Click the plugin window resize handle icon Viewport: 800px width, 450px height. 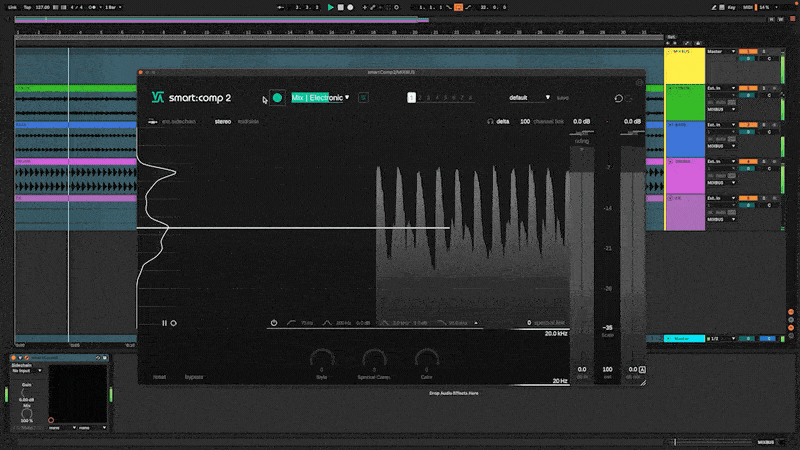[x=643, y=383]
